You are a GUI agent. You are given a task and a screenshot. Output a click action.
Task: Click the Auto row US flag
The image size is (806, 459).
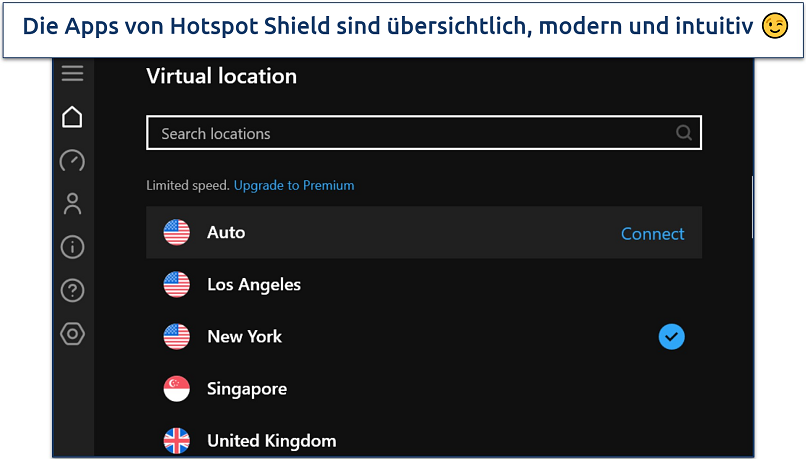[x=177, y=233]
